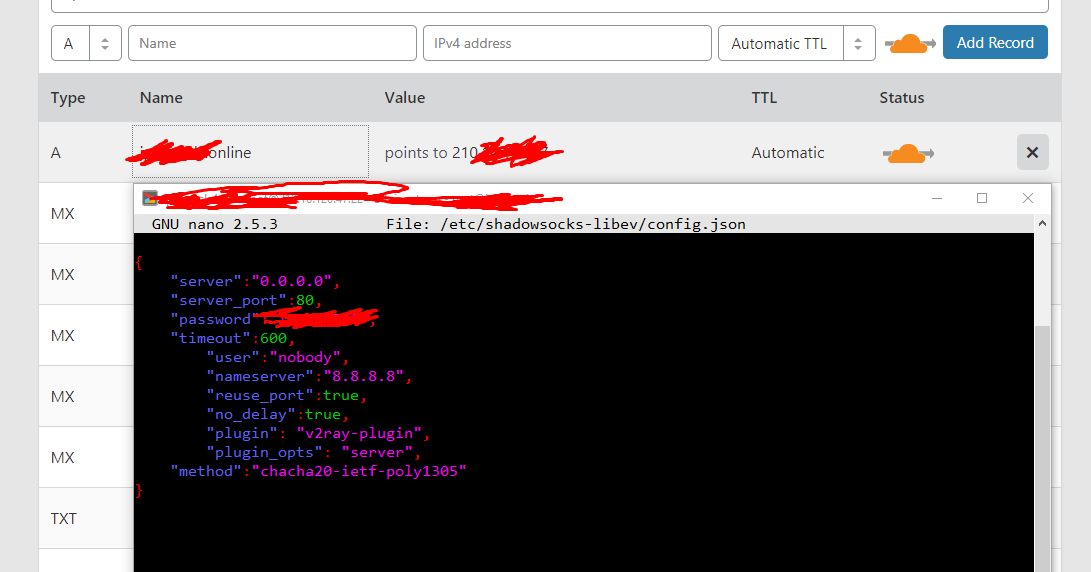Toggle the orange cloud status in the A record row
Screen dimensions: 1091x572
(908, 153)
